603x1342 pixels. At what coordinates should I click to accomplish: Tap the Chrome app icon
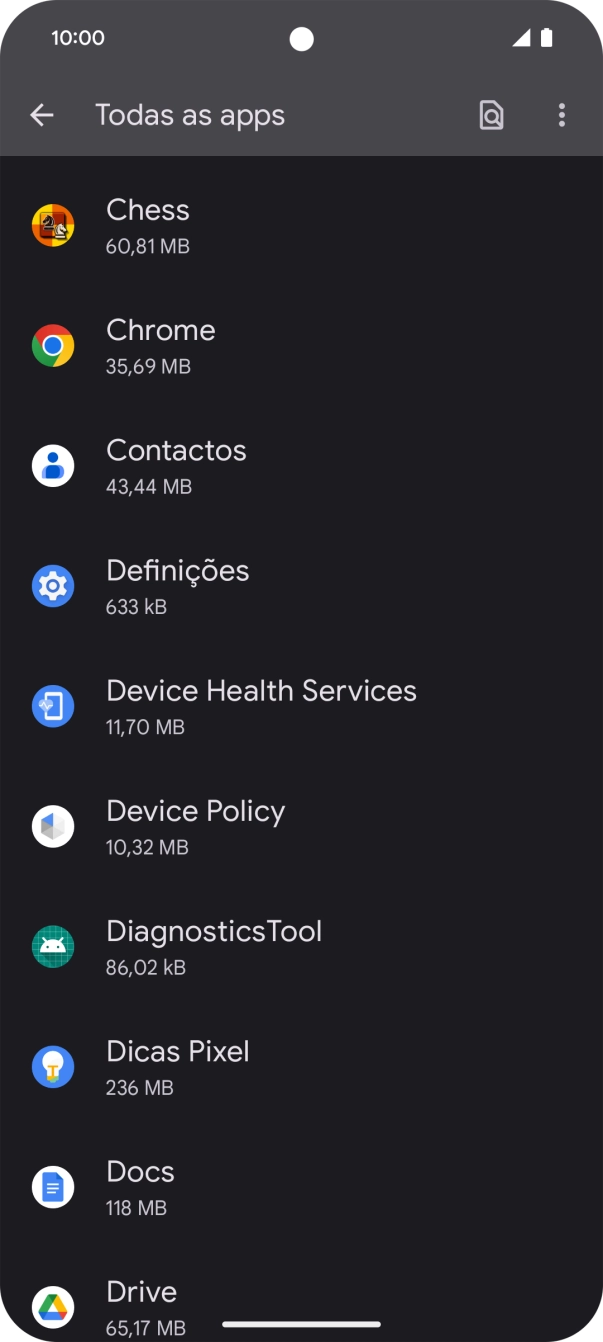[53, 346]
